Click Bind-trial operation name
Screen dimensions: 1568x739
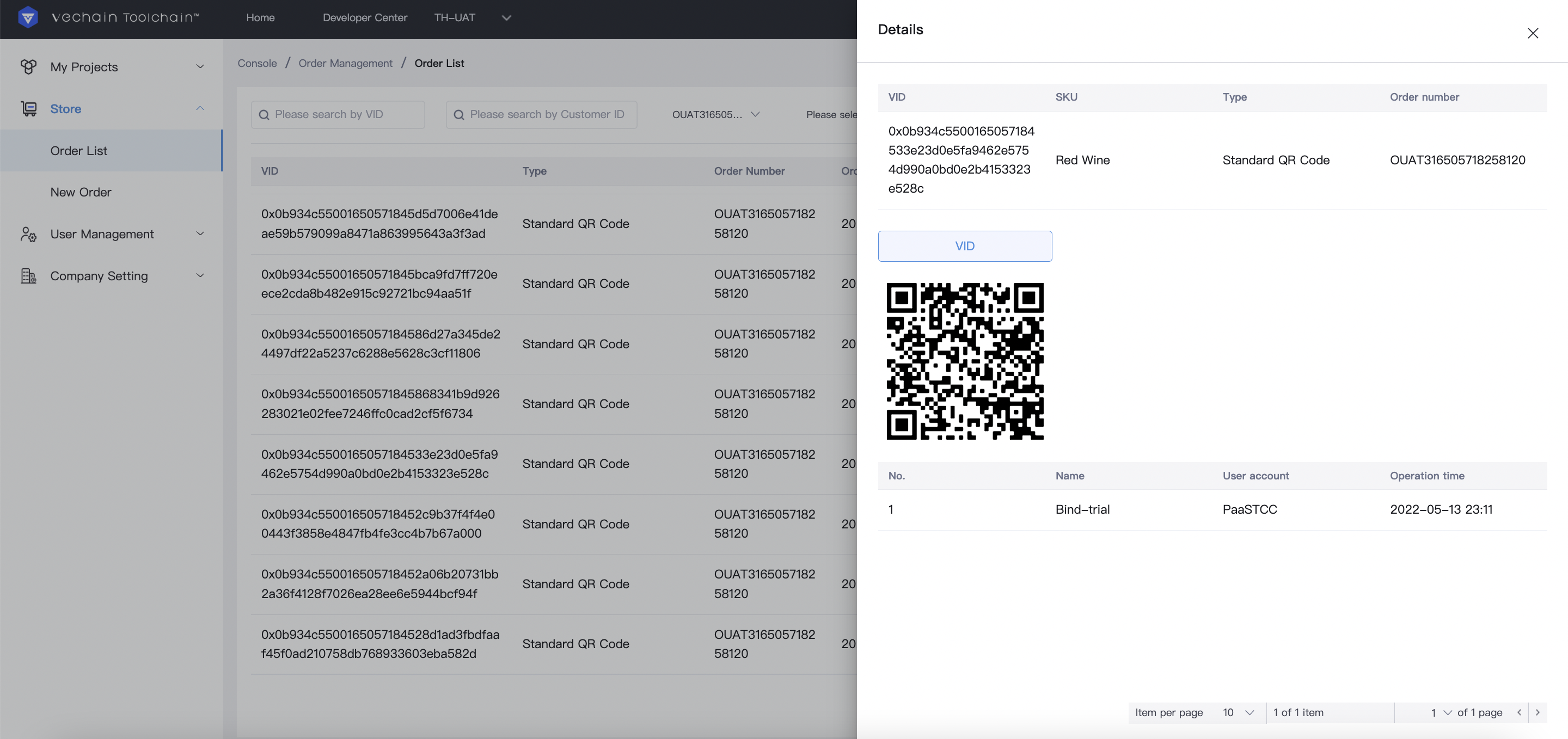coord(1082,510)
